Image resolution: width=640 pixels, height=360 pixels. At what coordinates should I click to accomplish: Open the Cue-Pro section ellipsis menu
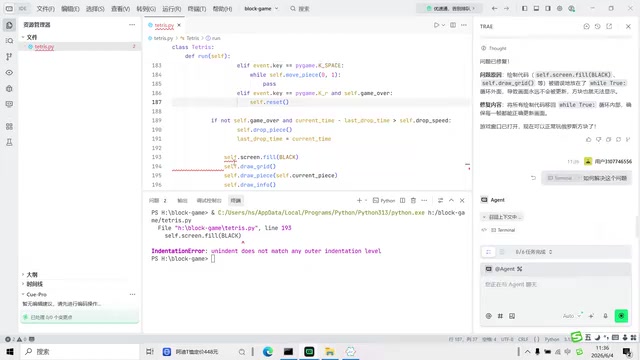coord(132,294)
